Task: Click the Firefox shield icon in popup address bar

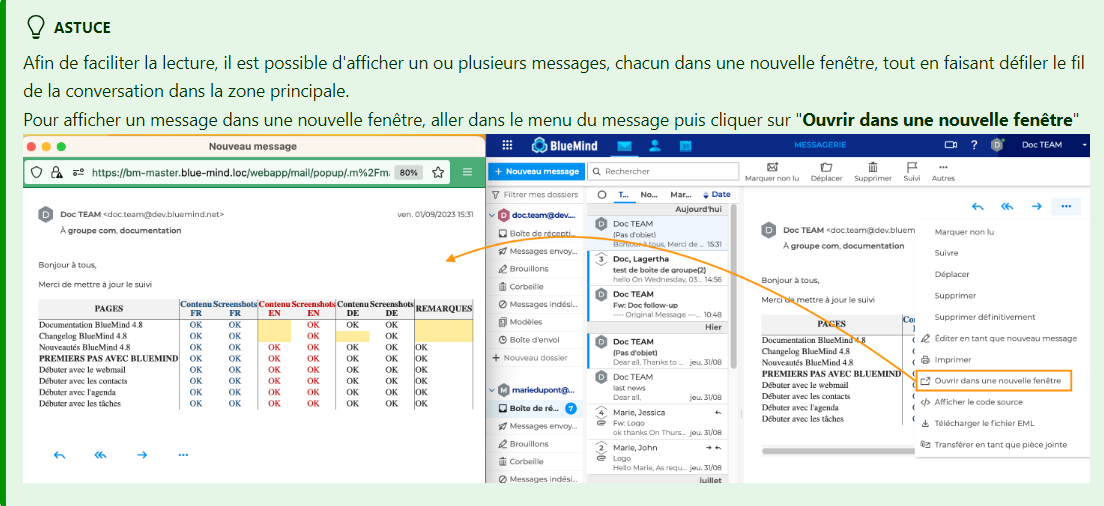Action: (x=37, y=172)
